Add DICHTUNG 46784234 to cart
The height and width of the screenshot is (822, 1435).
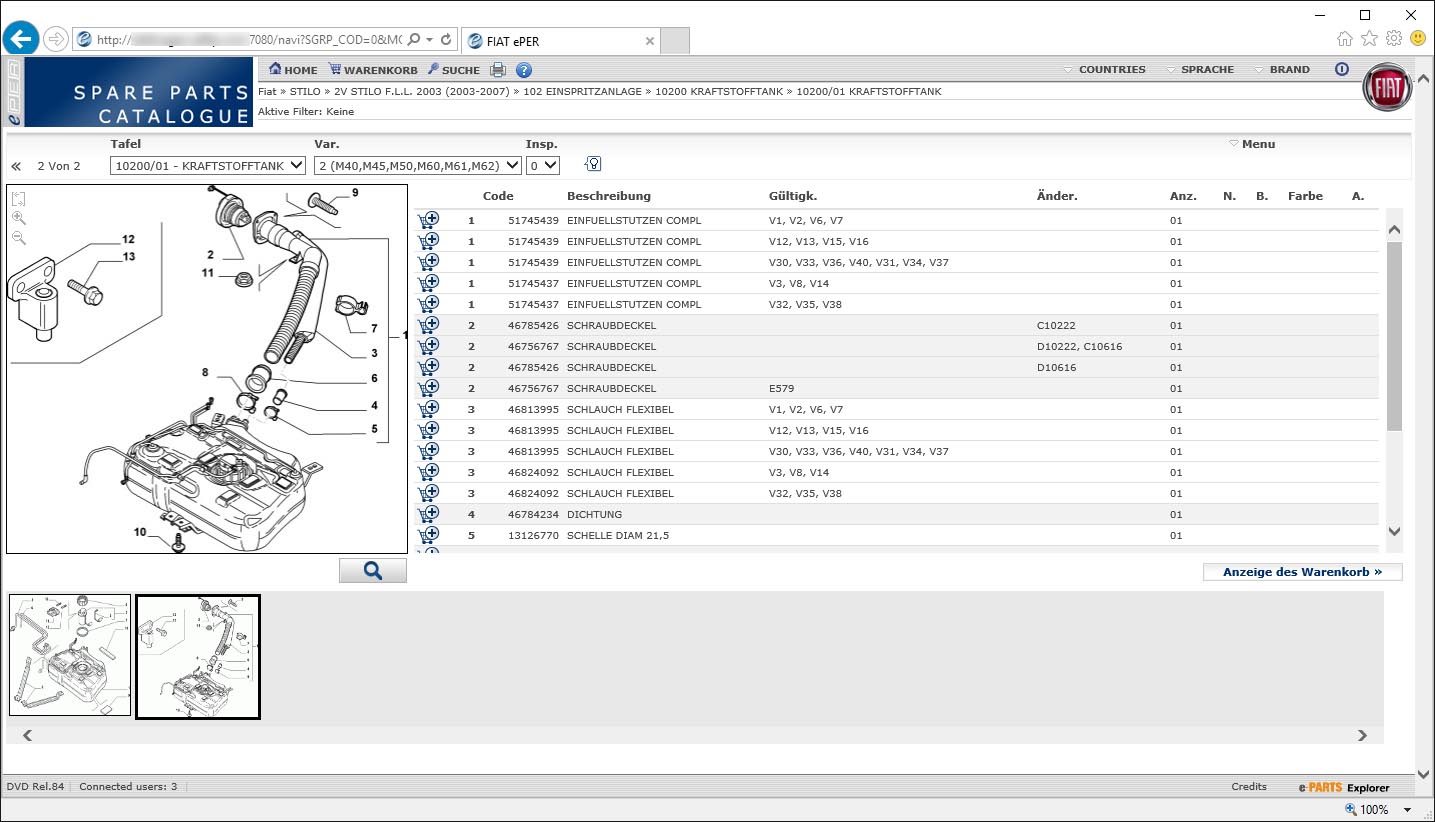(x=429, y=514)
